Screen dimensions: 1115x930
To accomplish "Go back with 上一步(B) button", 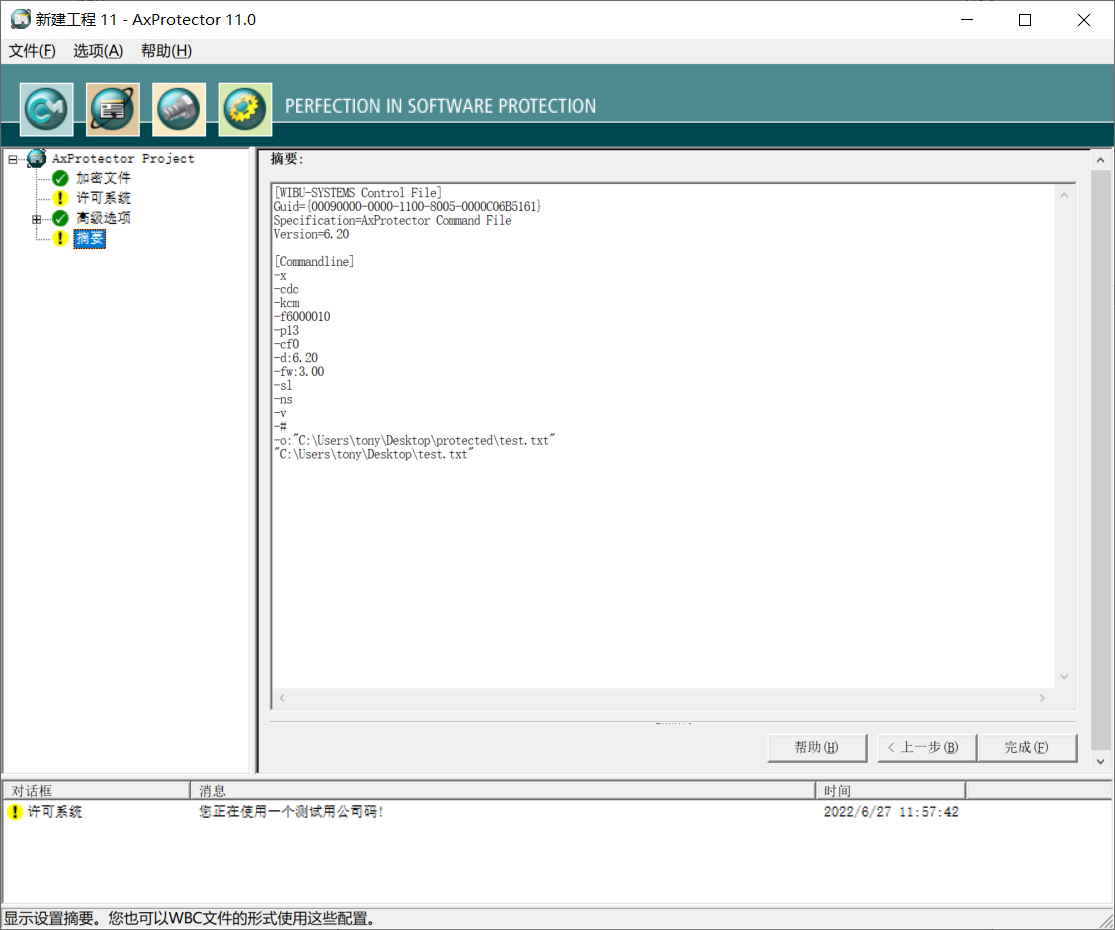I will pyautogui.click(x=927, y=747).
